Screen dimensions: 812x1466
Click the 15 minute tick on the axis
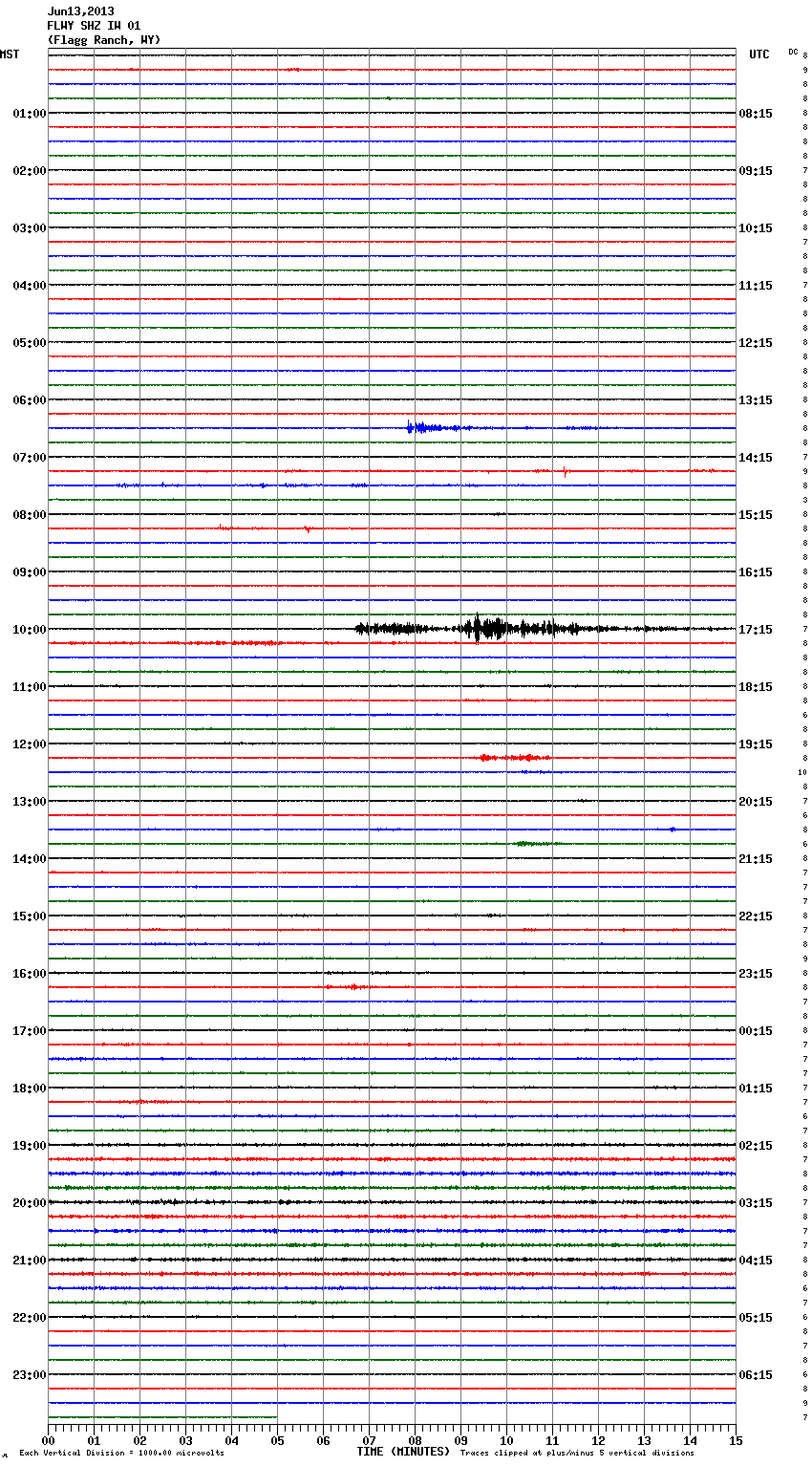click(736, 1440)
